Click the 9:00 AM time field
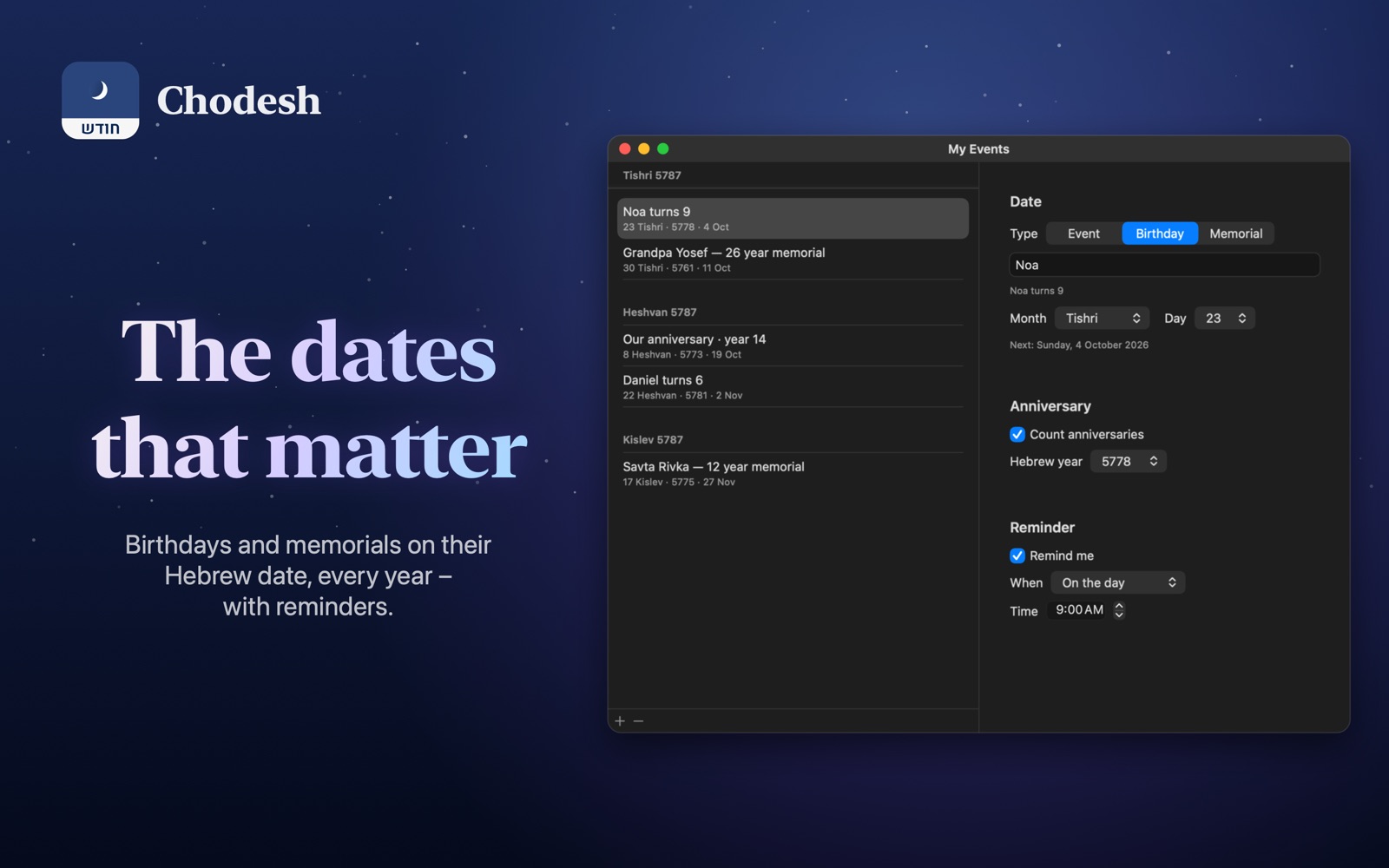 click(1079, 610)
